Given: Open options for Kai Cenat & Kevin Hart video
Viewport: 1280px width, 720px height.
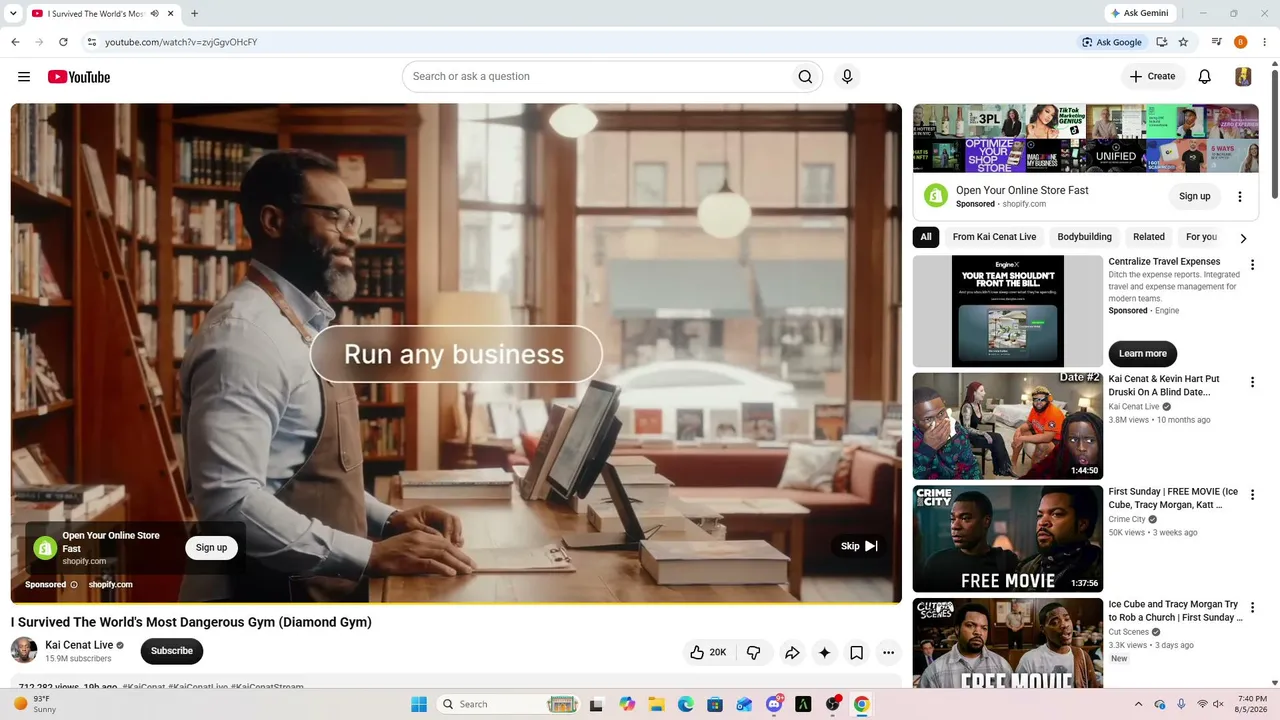Looking at the screenshot, I should click(1252, 382).
